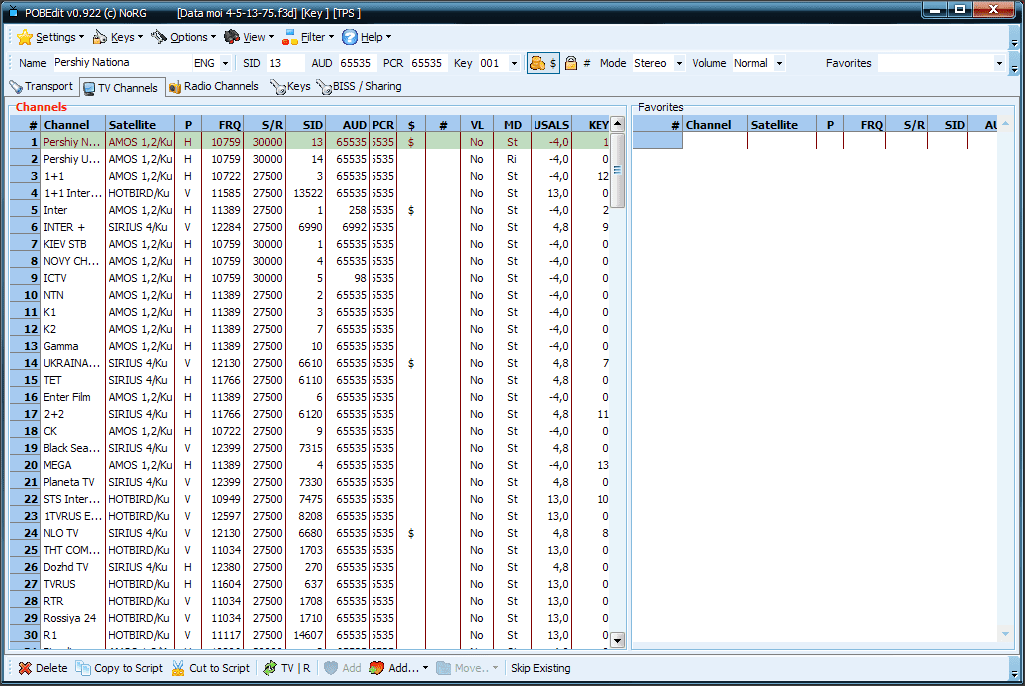Click Cut to Script button
Viewport: 1025px width, 686px height.
(x=210, y=668)
